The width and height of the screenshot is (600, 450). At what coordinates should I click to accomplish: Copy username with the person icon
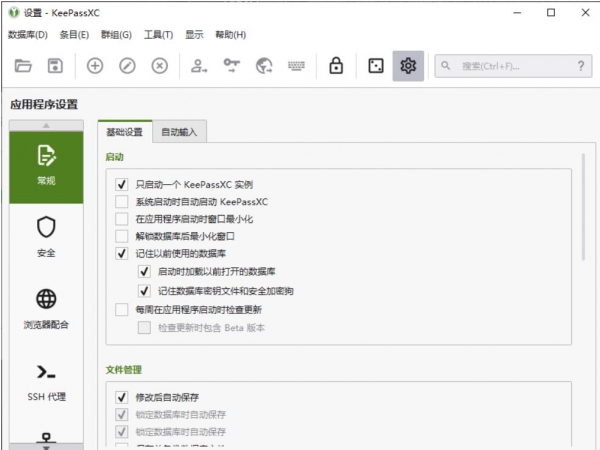click(199, 66)
